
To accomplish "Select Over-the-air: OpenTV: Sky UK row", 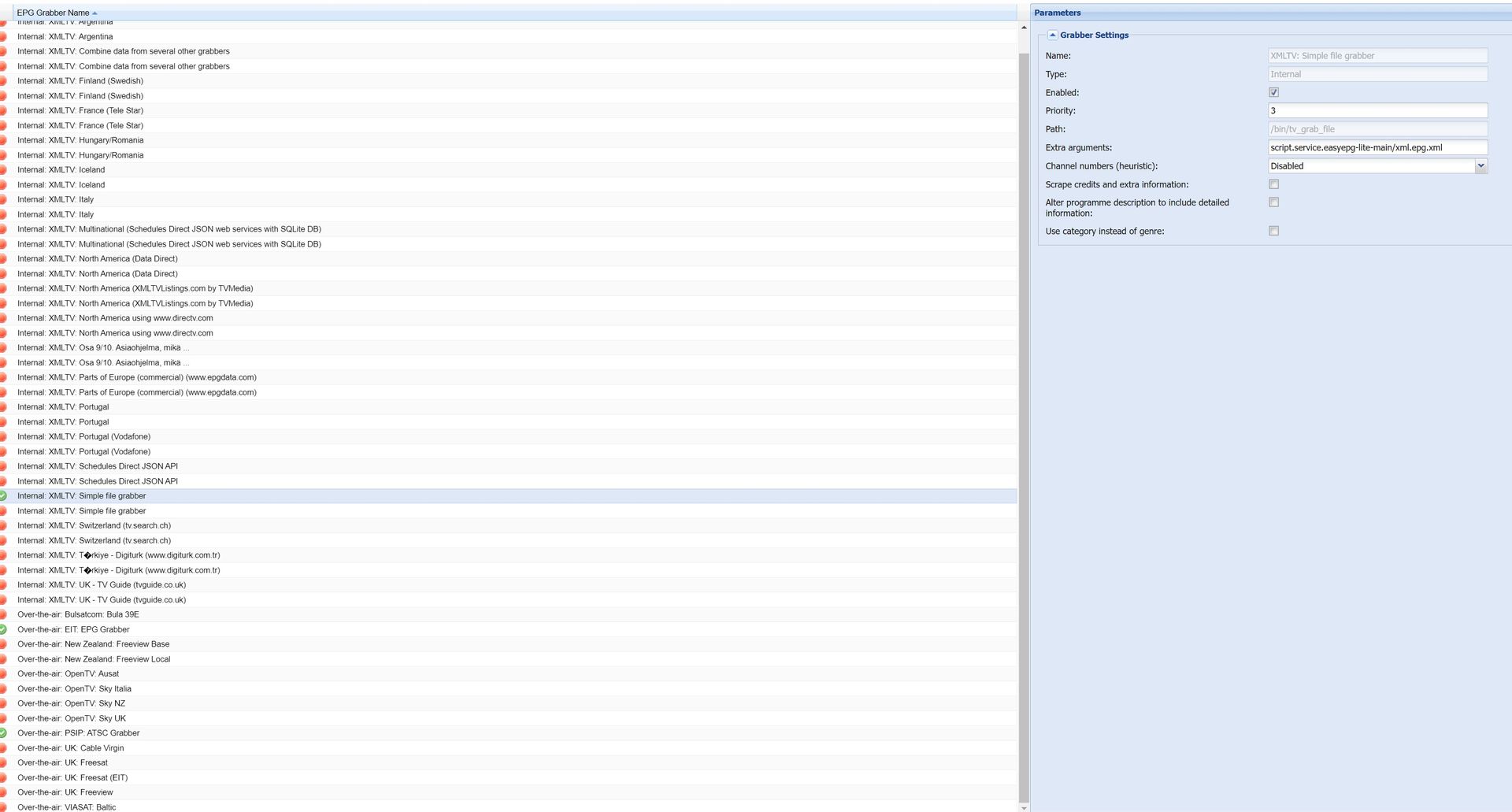I will pos(509,718).
